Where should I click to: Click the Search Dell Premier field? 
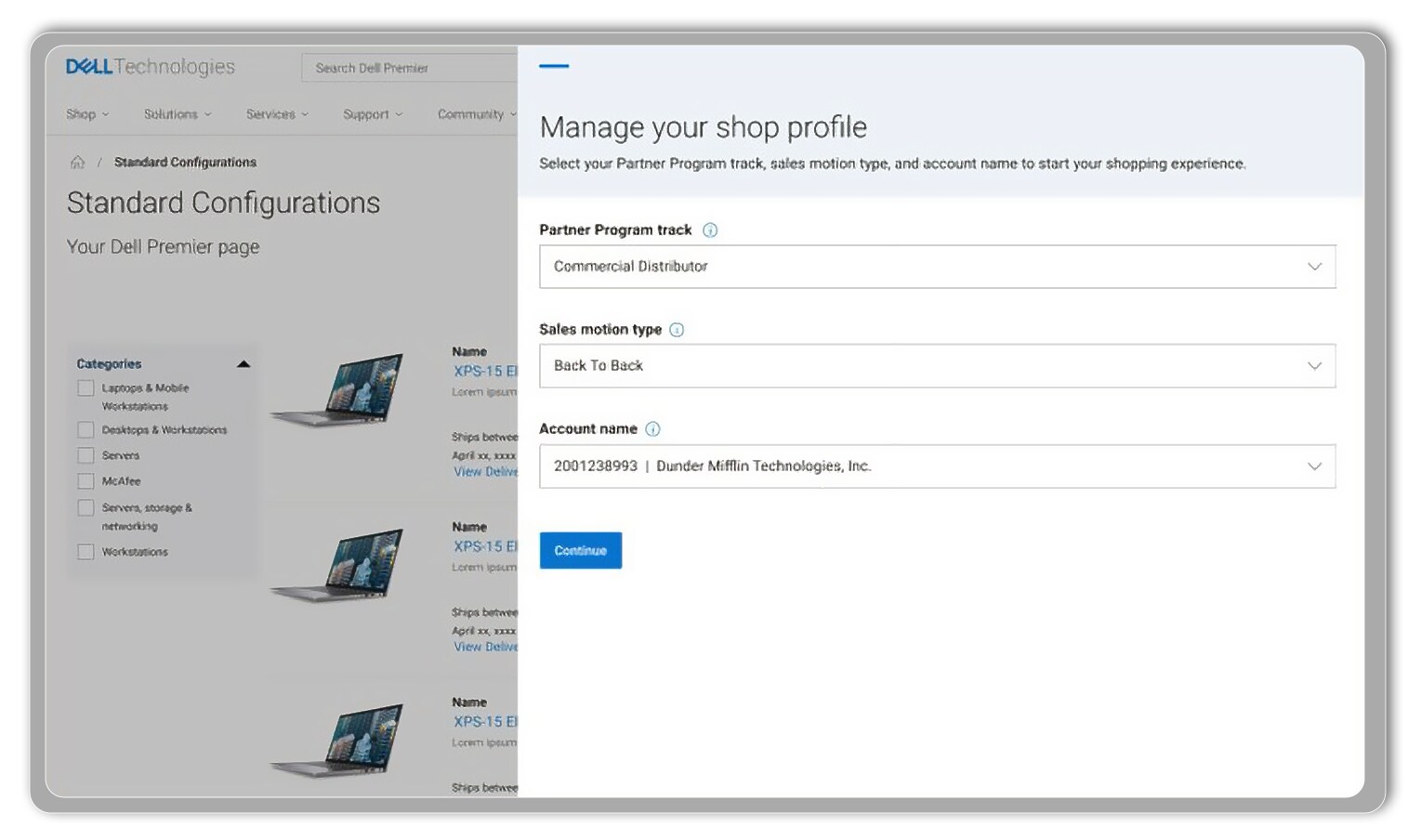click(409, 68)
